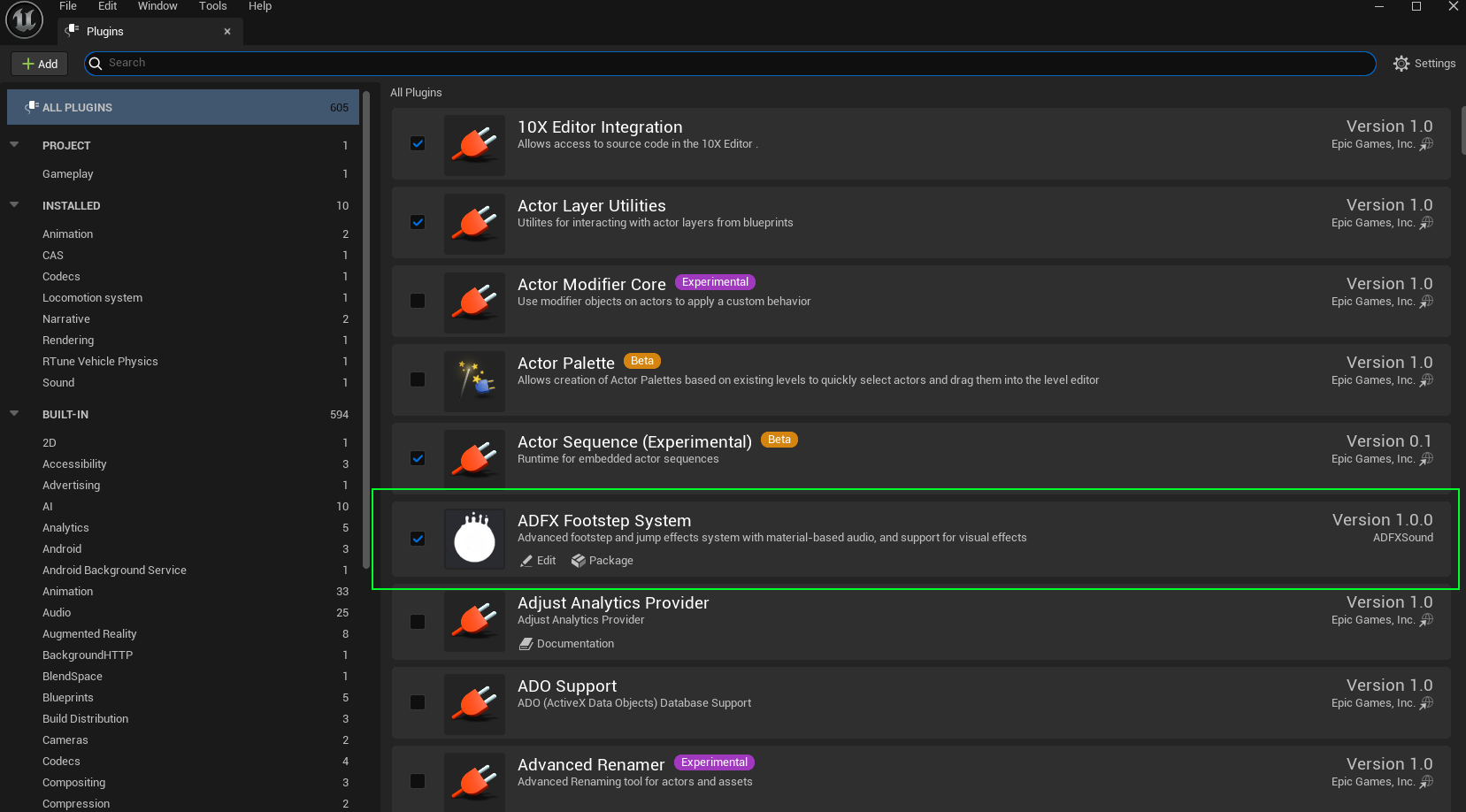1466x812 pixels.
Task: Click the Plugins tab plug icon
Action: click(x=73, y=31)
